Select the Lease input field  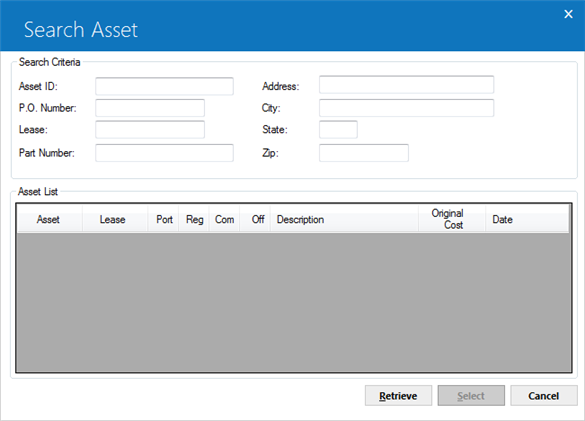150,130
